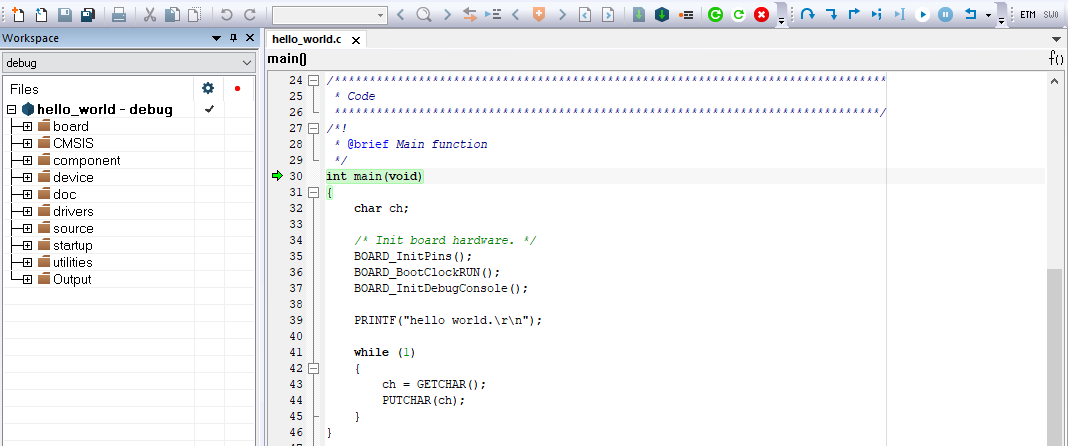This screenshot has width=1068, height=446.
Task: Click the Step Out debug icon
Action: click(853, 15)
